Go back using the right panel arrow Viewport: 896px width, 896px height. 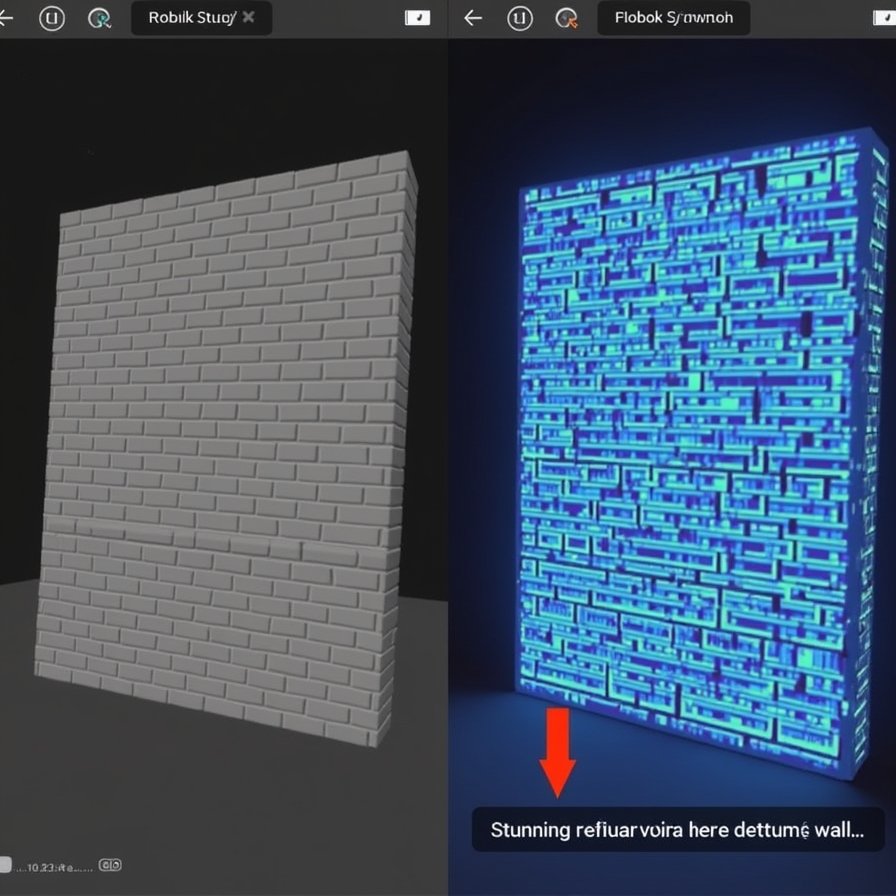[x=473, y=18]
